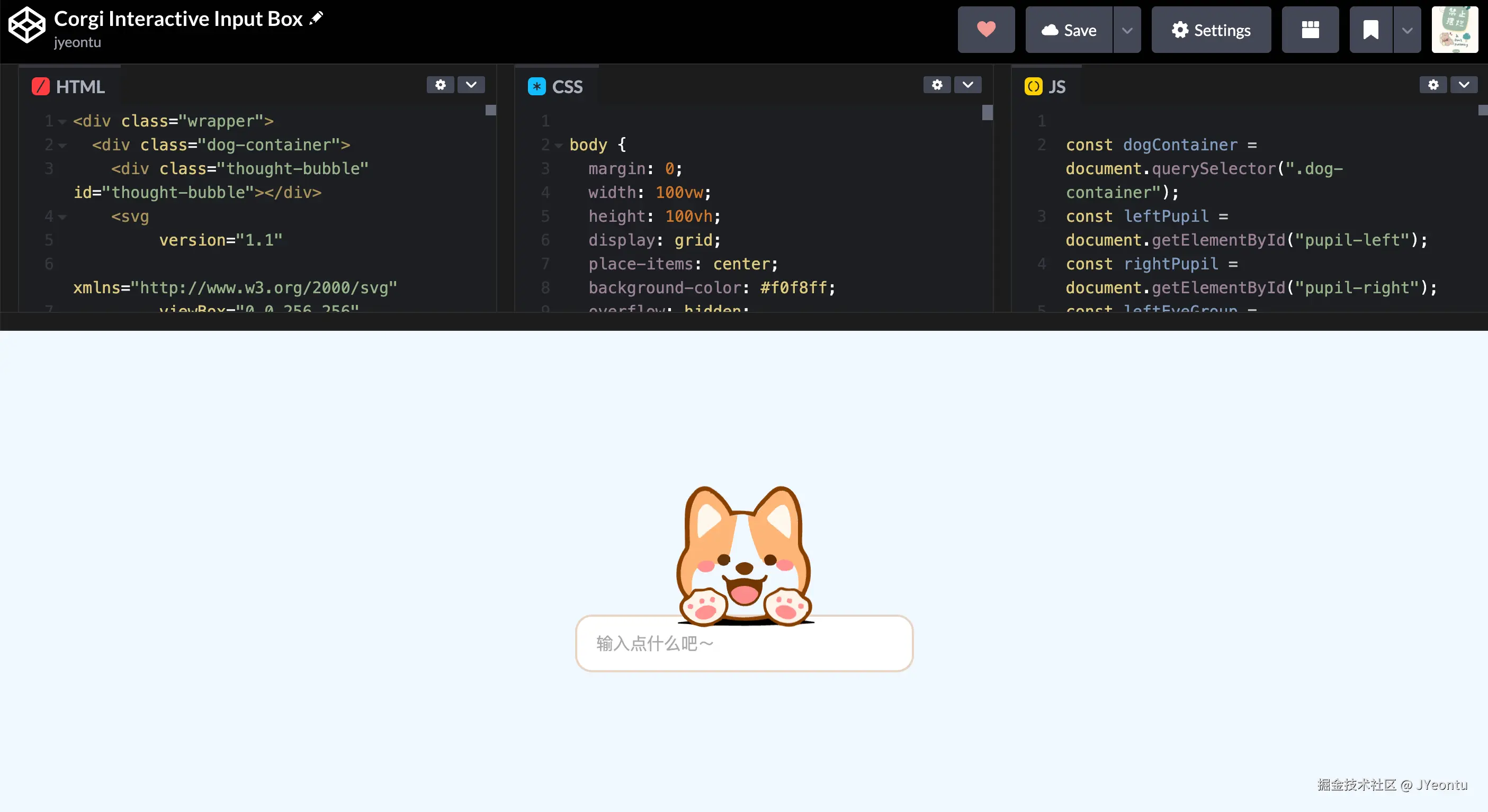The height and width of the screenshot is (812, 1488).
Task: Expand the bookmark options dropdown arrow
Action: click(1407, 30)
